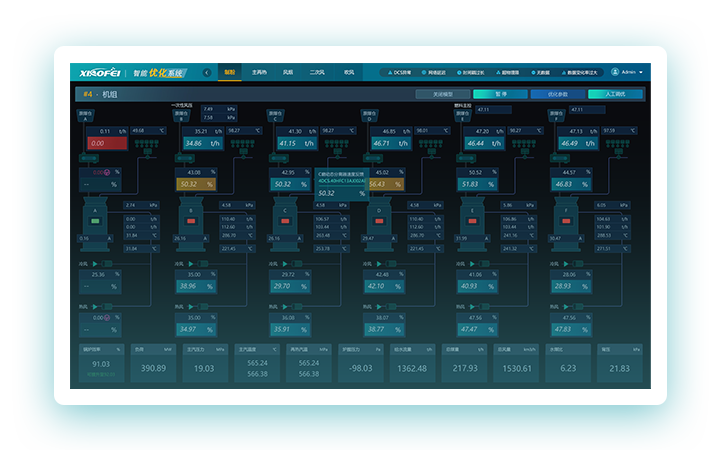Open the 1362.48 t/h flow card

(x=412, y=363)
